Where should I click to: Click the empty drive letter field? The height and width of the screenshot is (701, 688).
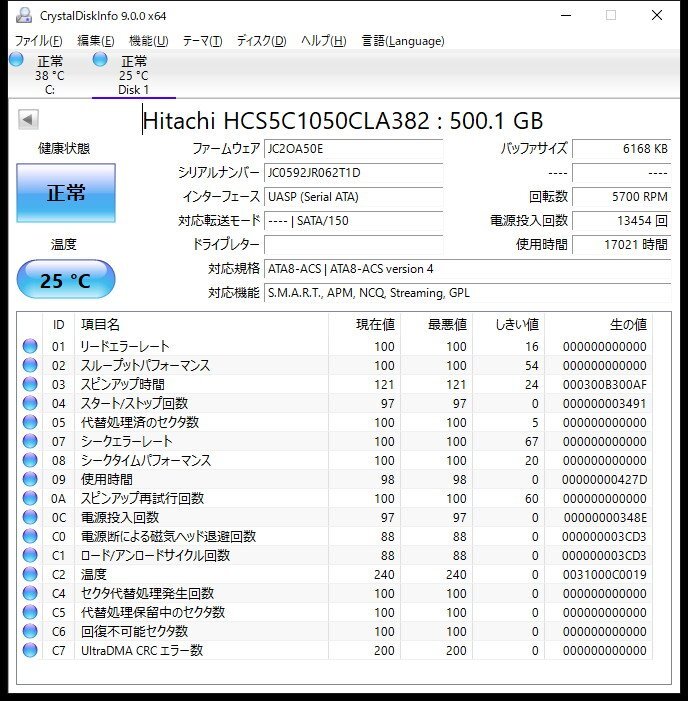tap(354, 245)
